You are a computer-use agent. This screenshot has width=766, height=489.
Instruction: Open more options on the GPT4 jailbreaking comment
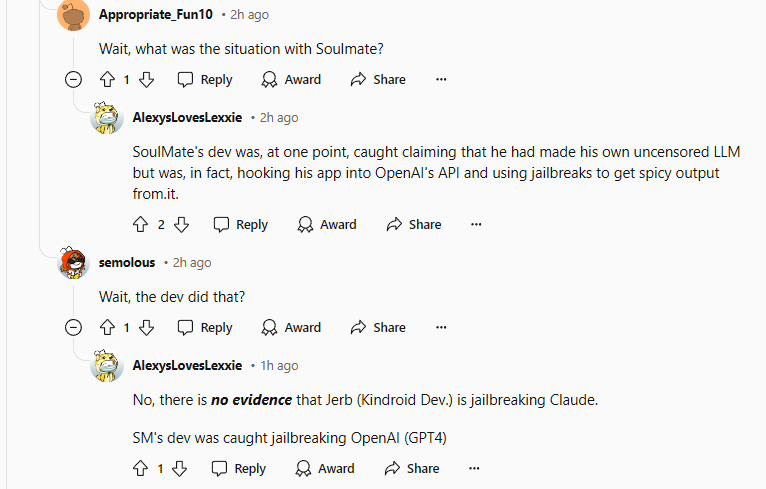(474, 468)
